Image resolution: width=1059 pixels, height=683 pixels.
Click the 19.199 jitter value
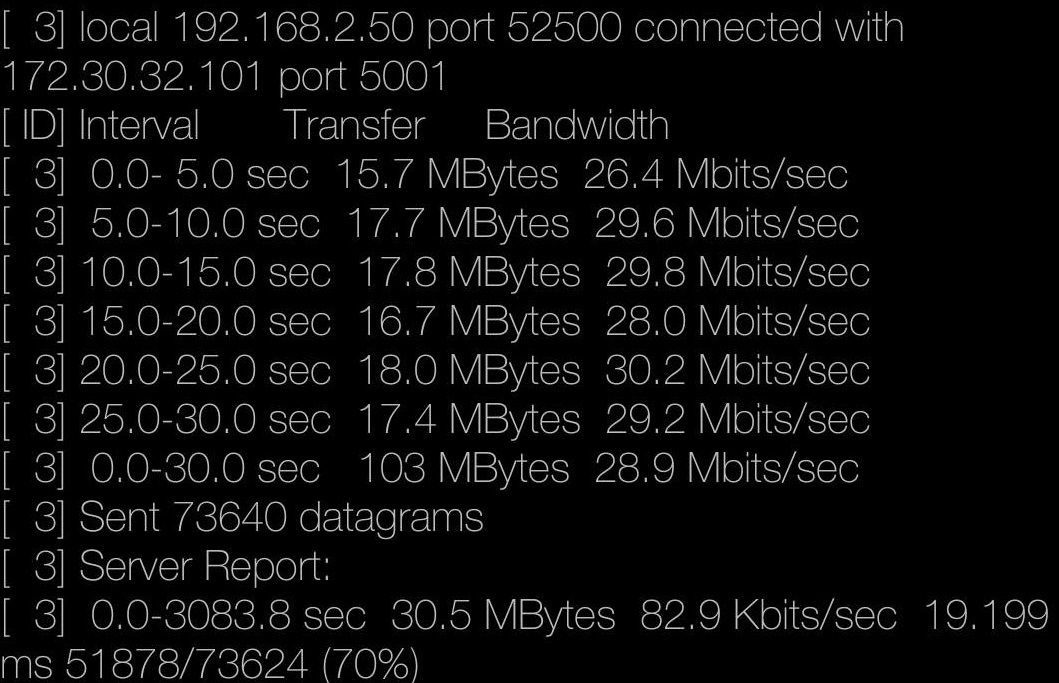pyautogui.click(x=985, y=615)
